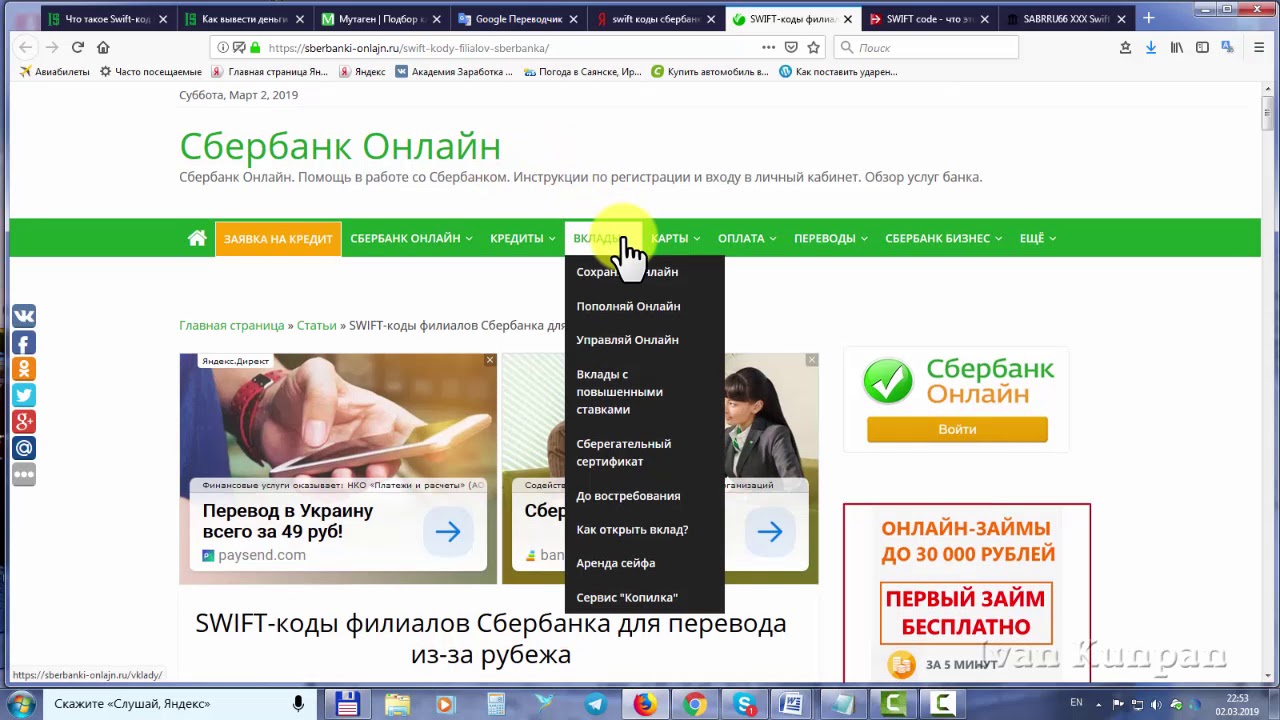Toggle Firefox sidebar view icon

click(1202, 47)
